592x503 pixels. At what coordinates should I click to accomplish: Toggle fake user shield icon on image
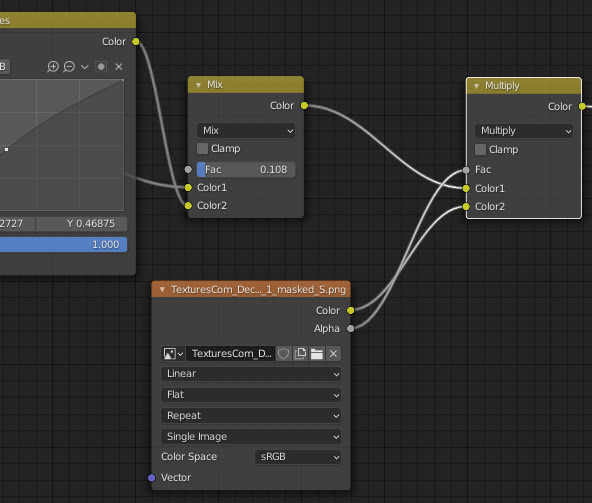point(284,354)
